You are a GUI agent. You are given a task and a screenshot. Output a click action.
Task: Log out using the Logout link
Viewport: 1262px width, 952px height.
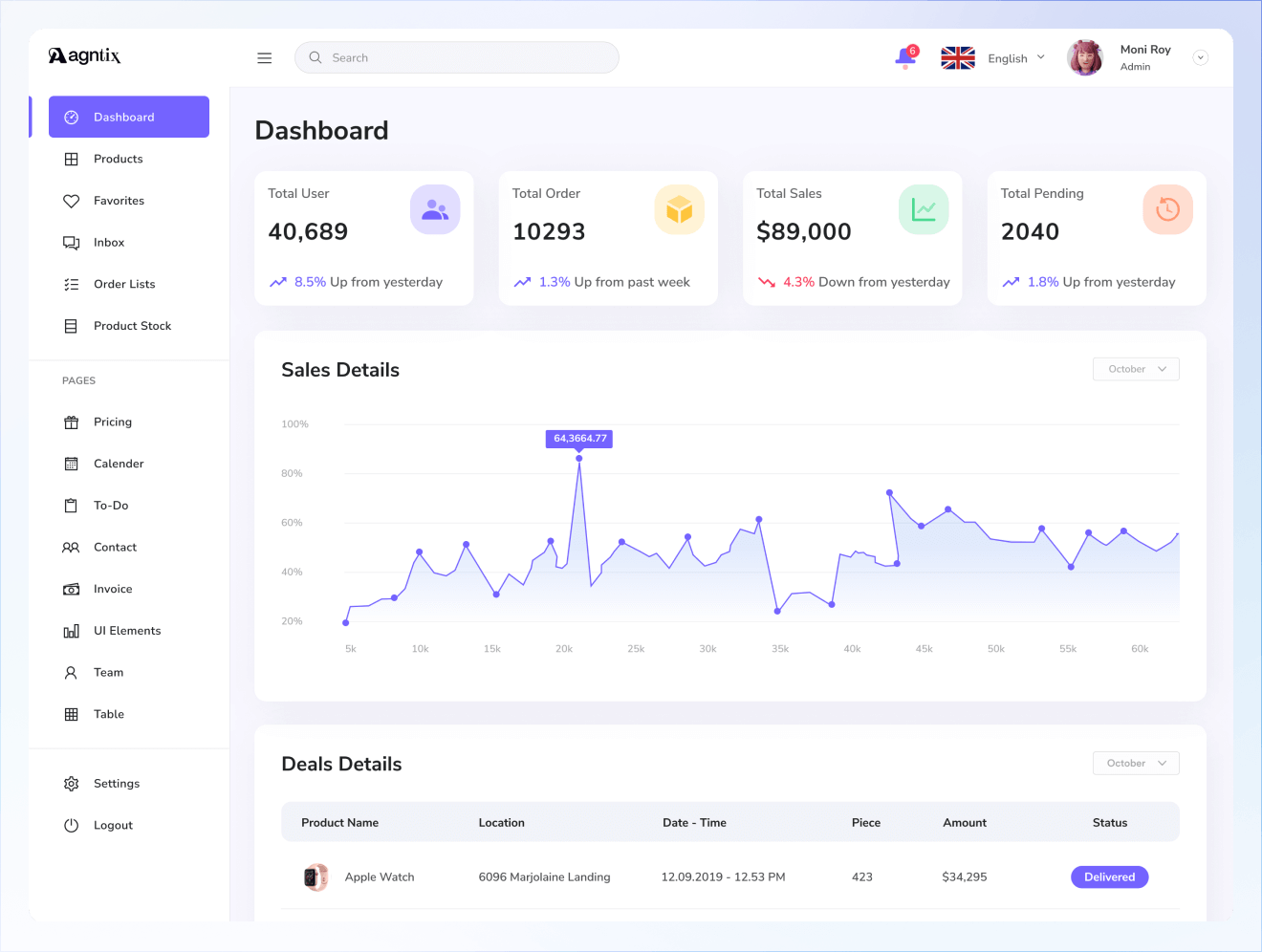click(113, 825)
